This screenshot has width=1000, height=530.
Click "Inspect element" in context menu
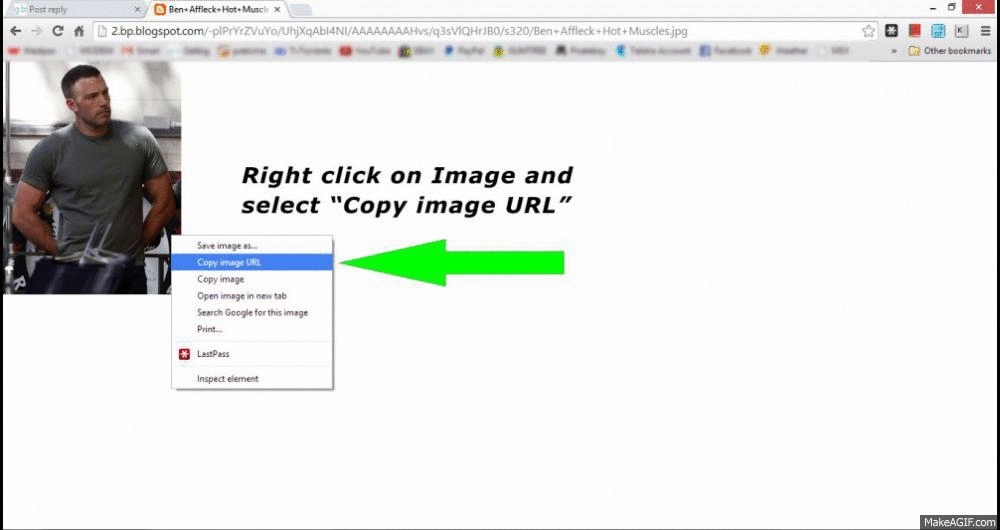pos(228,378)
